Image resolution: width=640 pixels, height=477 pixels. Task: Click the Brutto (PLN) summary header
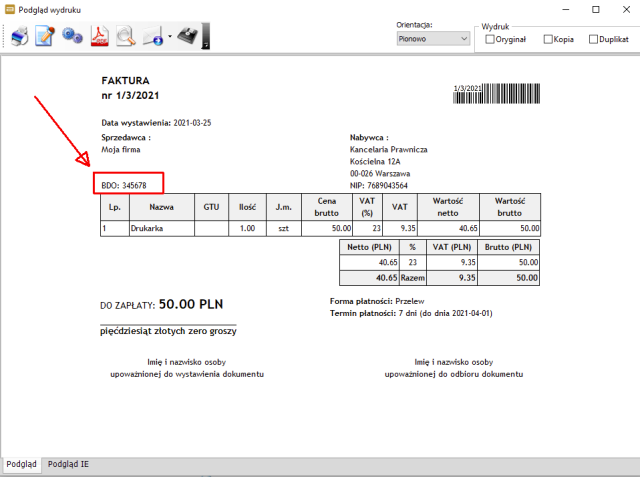coord(508,247)
